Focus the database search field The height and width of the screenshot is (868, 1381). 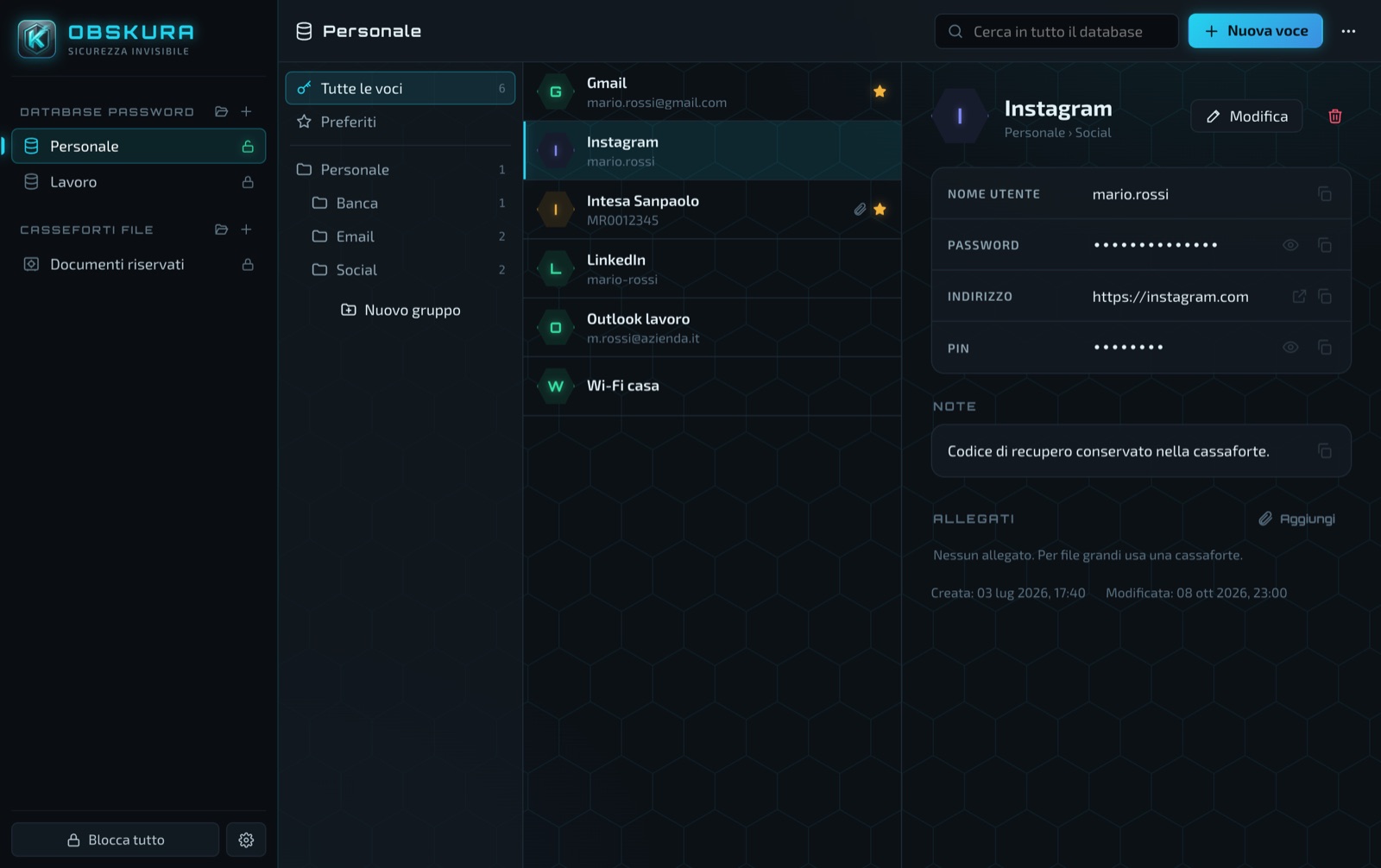pos(1056,31)
